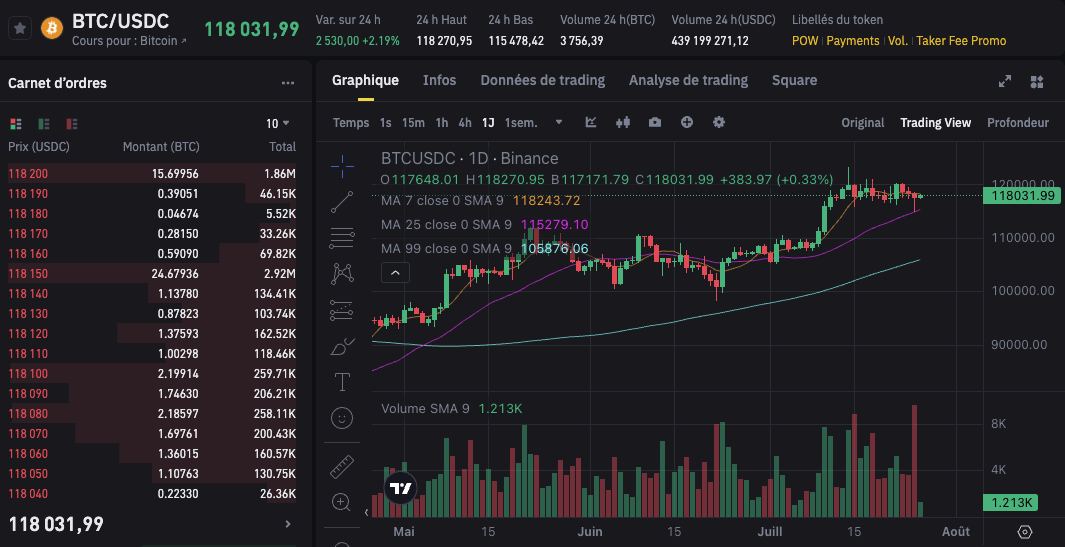Open the Analyse de trading tab
Screen dimensions: 1065x547
pyautogui.click(x=688, y=80)
